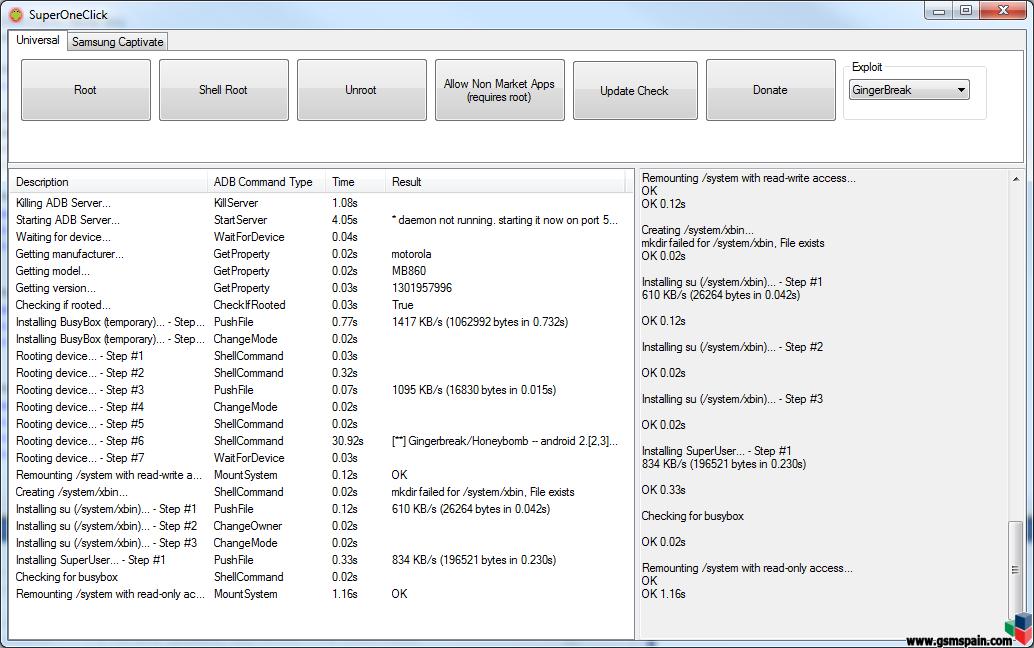
Task: Click 'Checking for busybox' in log panel
Action: [692, 516]
